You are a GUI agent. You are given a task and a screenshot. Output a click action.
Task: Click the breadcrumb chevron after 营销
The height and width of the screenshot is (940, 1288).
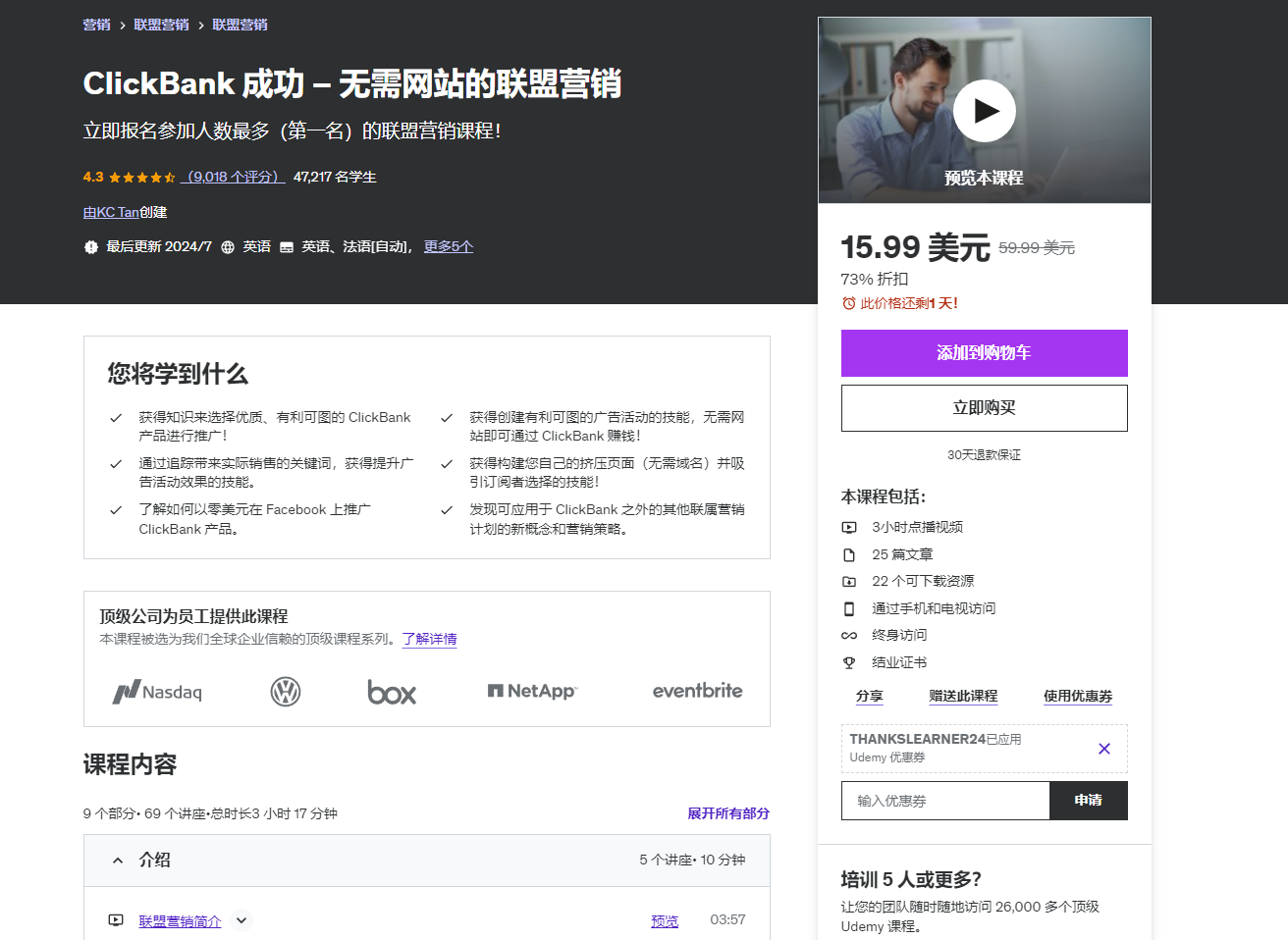pos(123,26)
